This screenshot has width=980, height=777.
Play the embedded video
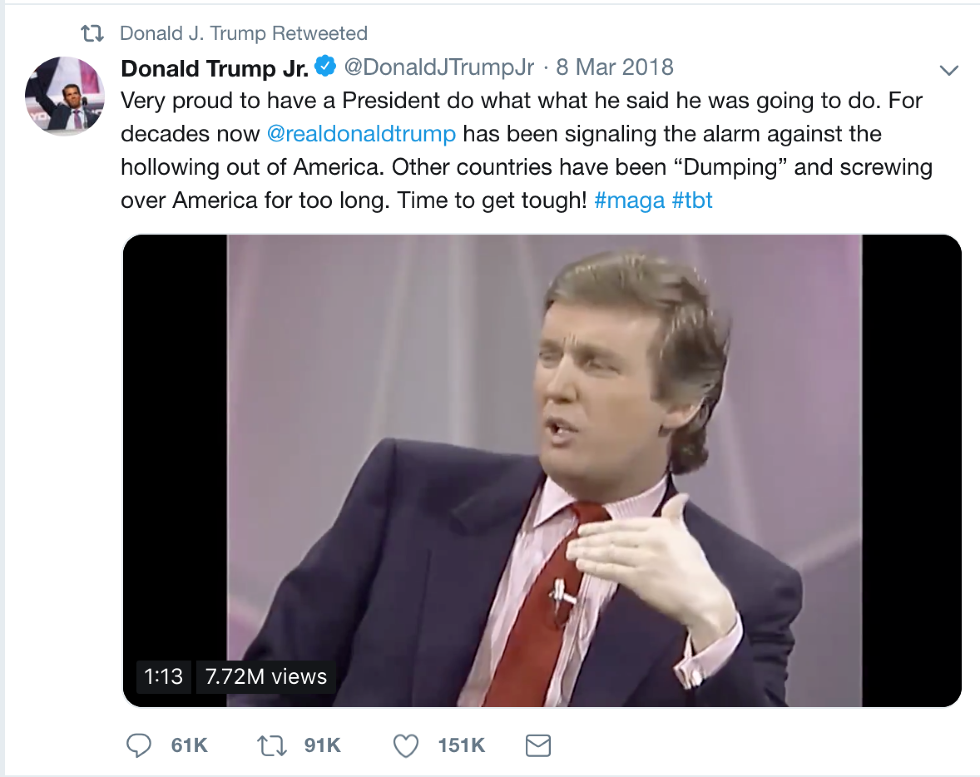542,470
